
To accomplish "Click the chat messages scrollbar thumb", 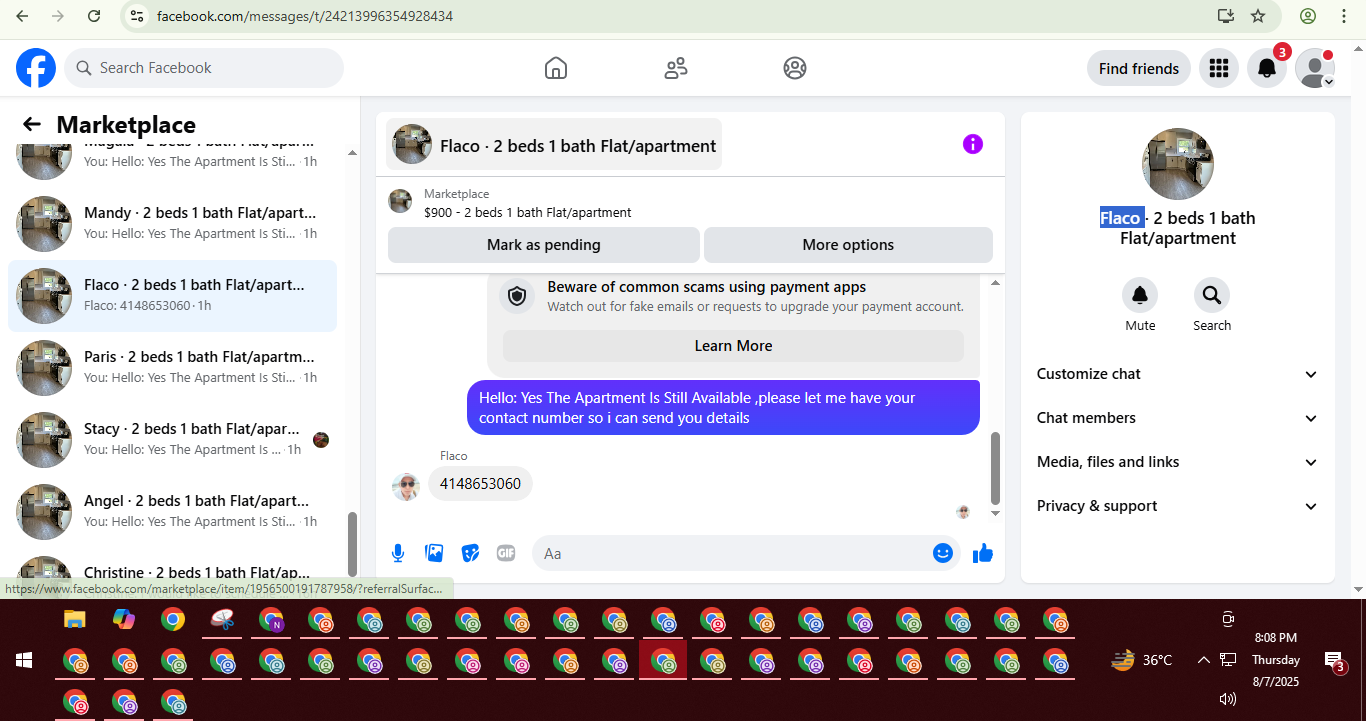I will pos(995,468).
